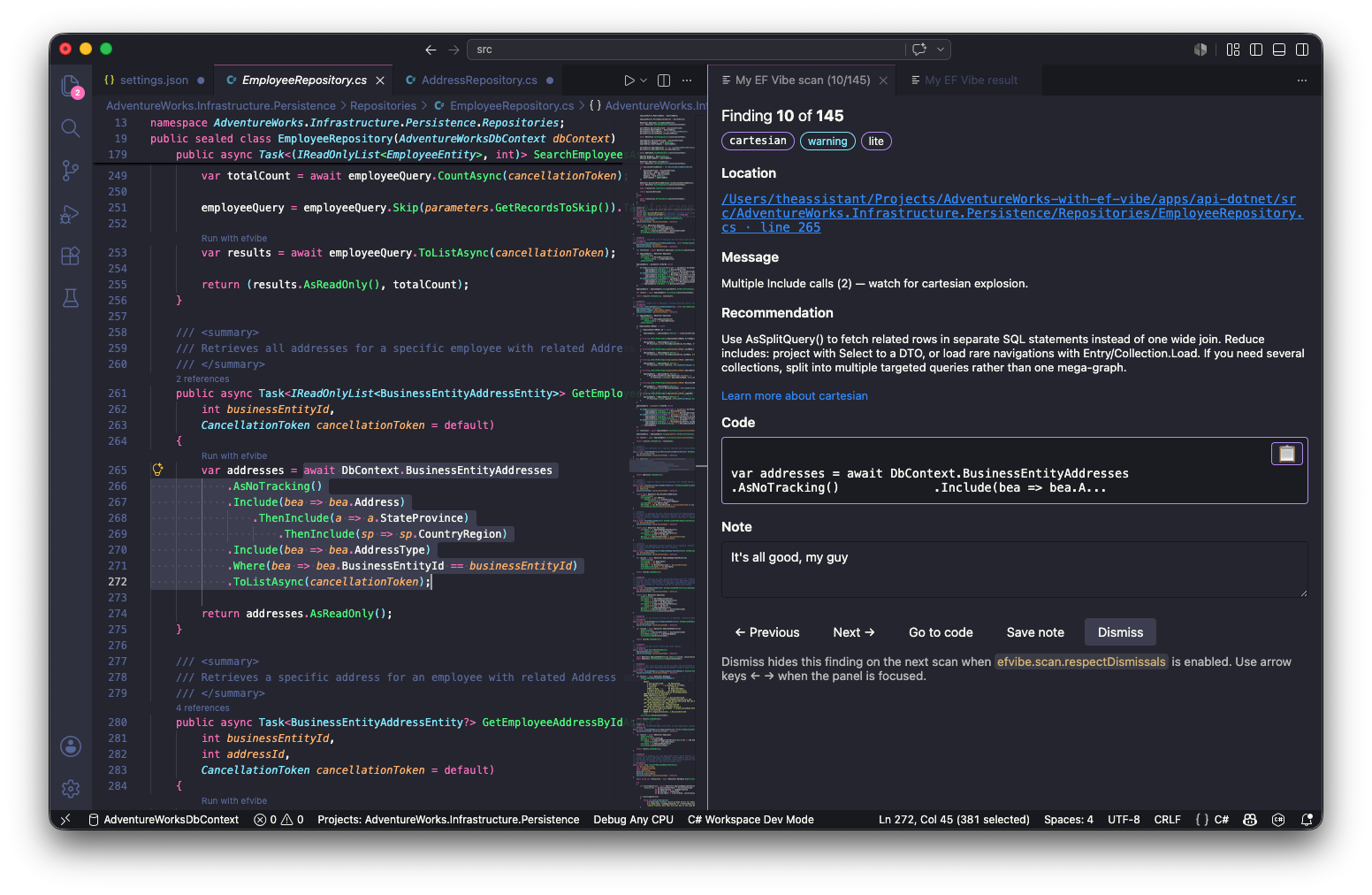
Task: Open the Extensions view
Action: (71, 256)
